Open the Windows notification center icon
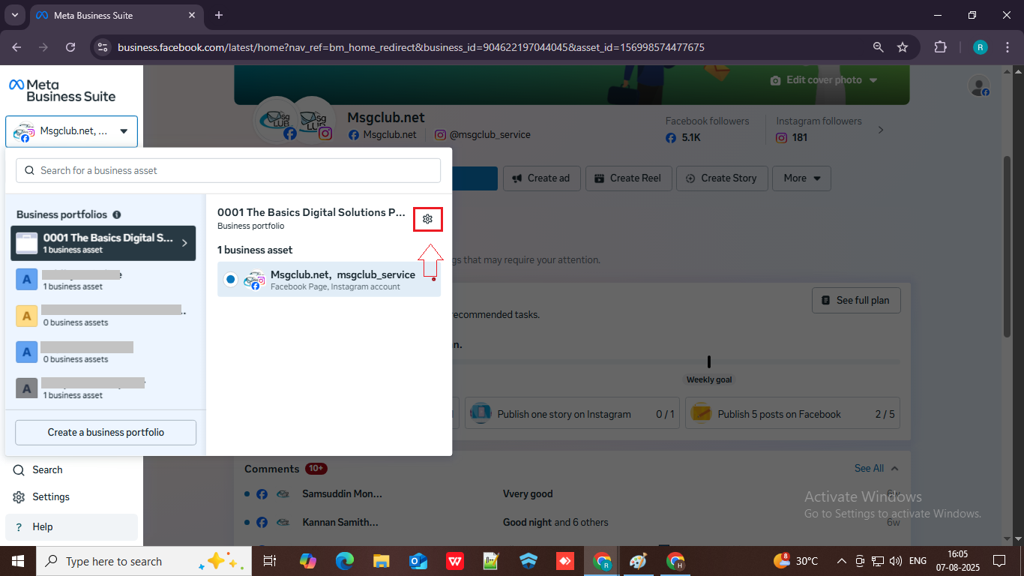 (x=999, y=561)
